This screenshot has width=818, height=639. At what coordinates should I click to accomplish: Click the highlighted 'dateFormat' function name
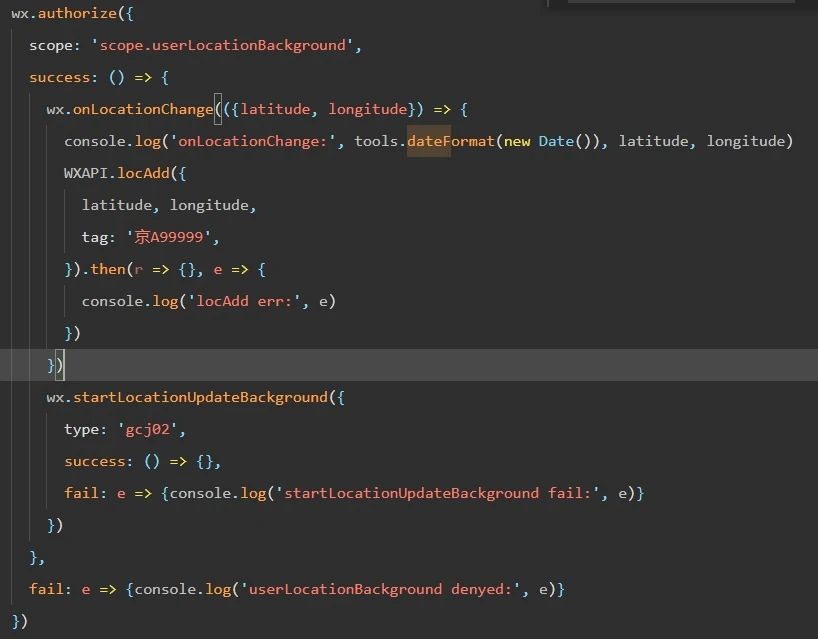point(451,141)
